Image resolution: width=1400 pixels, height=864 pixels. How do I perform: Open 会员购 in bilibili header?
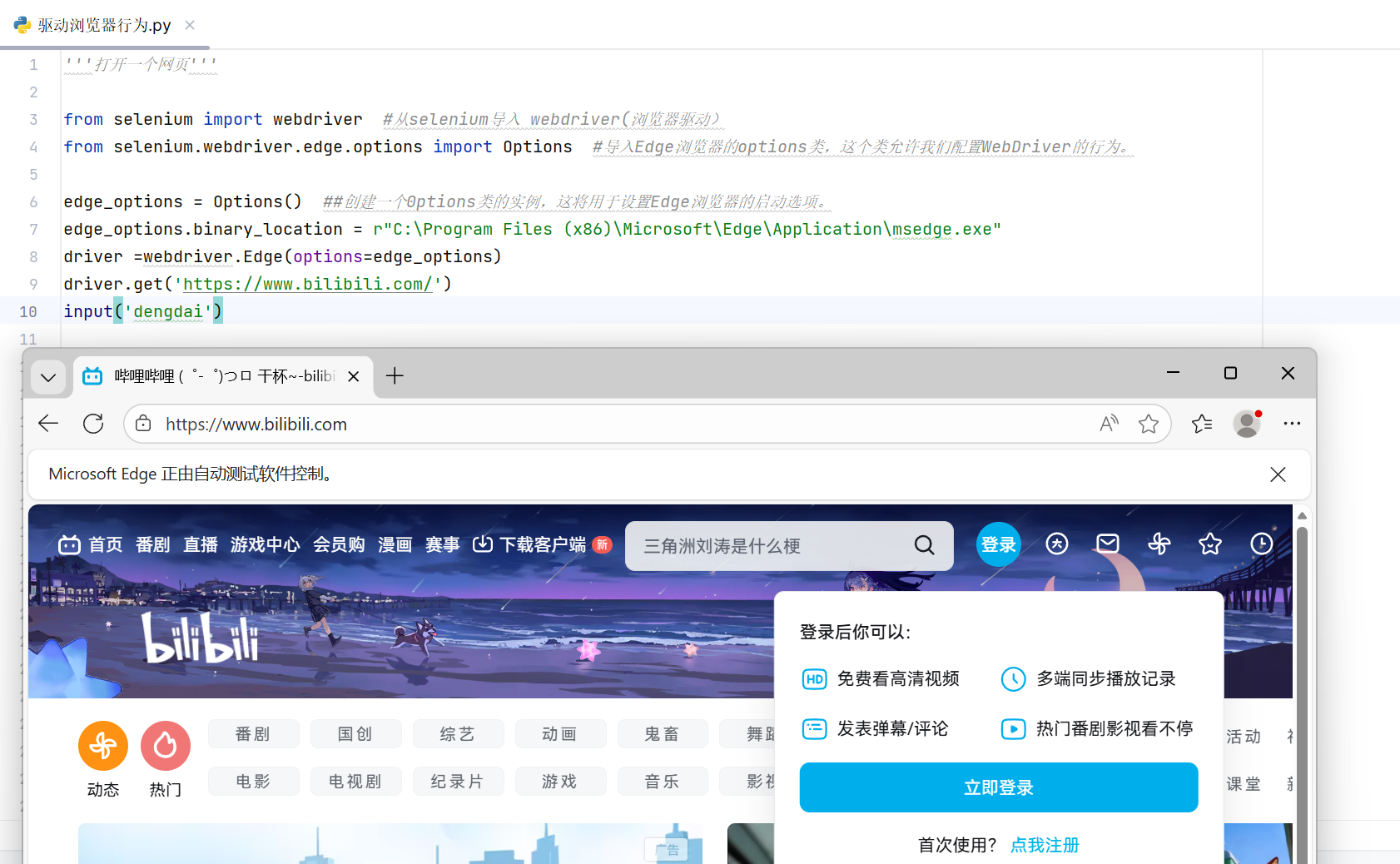[339, 544]
